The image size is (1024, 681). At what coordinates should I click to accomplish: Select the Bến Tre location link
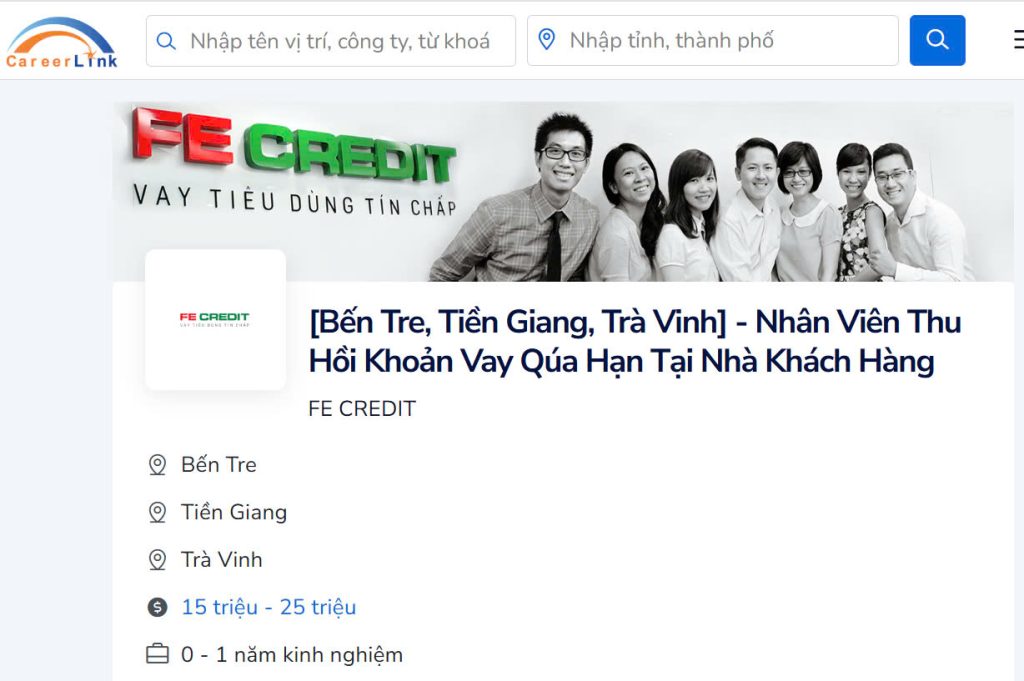click(x=219, y=464)
